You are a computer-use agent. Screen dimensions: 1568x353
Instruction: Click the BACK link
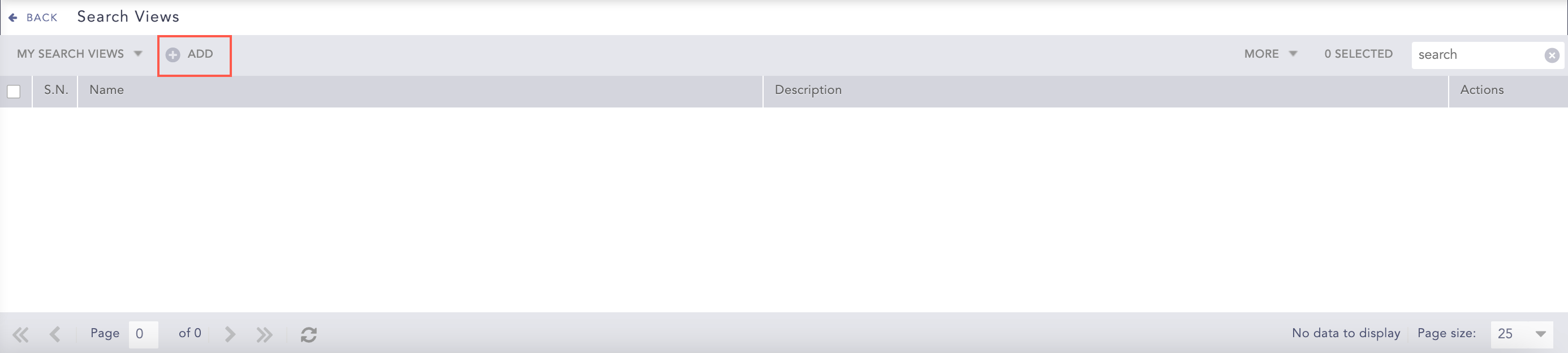(41, 18)
